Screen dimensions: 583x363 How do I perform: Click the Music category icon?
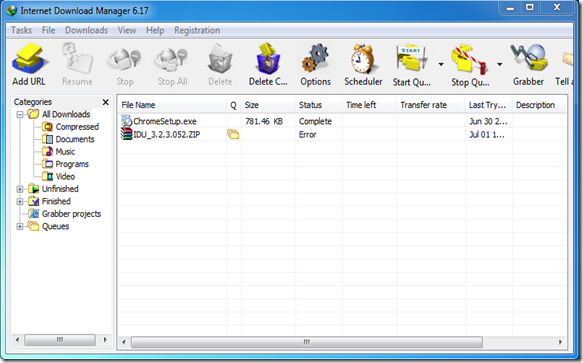pyautogui.click(x=47, y=151)
